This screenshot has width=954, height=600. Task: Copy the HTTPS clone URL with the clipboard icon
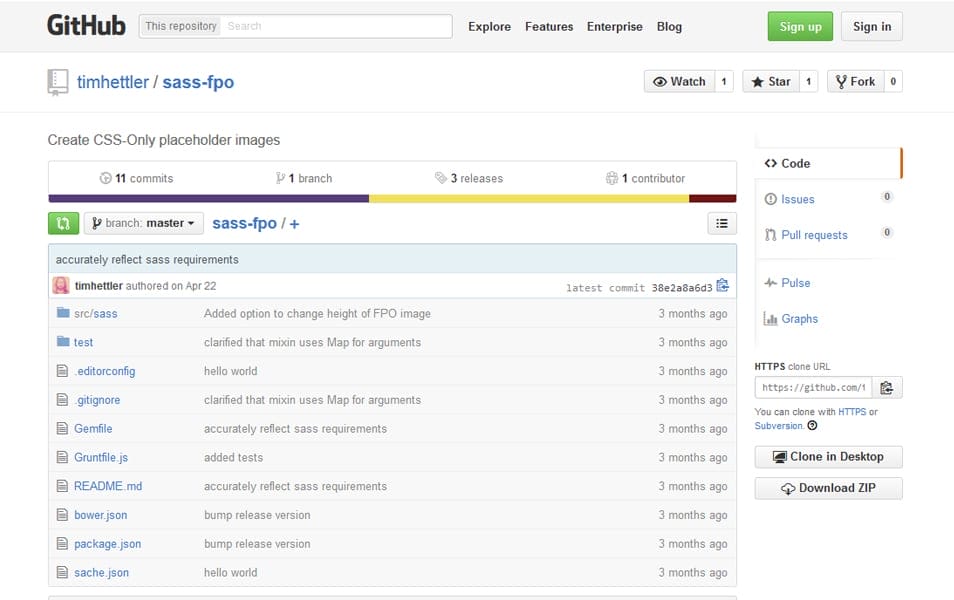click(x=887, y=387)
